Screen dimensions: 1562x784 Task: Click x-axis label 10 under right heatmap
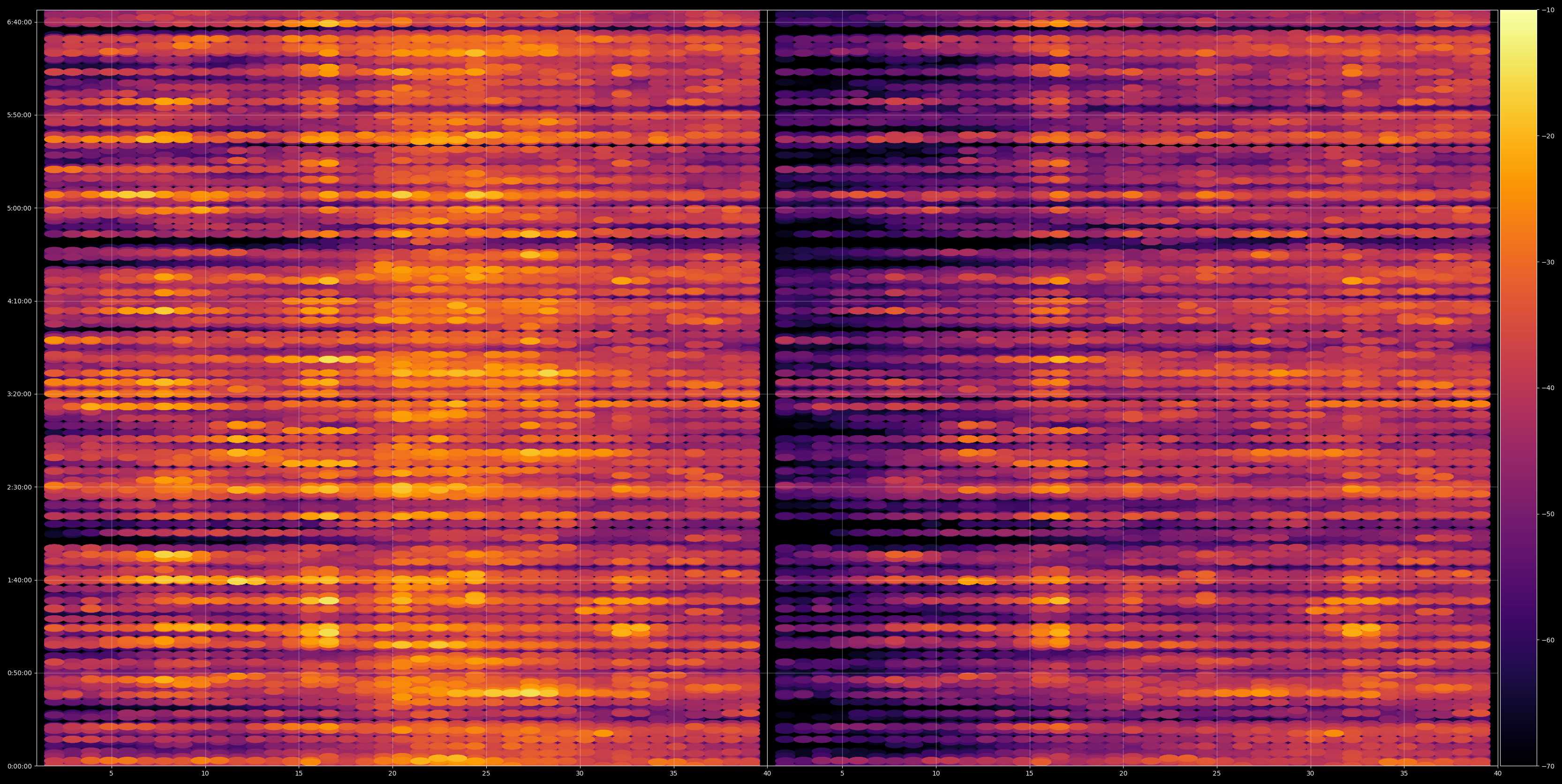click(936, 774)
